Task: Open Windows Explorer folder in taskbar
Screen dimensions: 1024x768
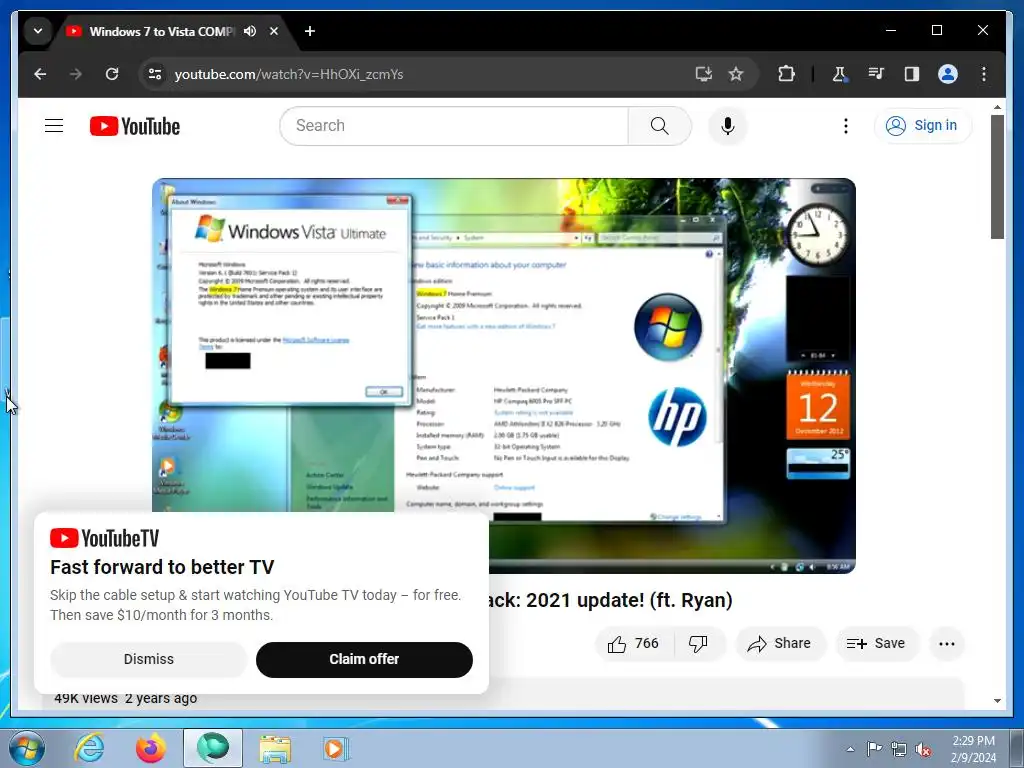Action: [275, 748]
